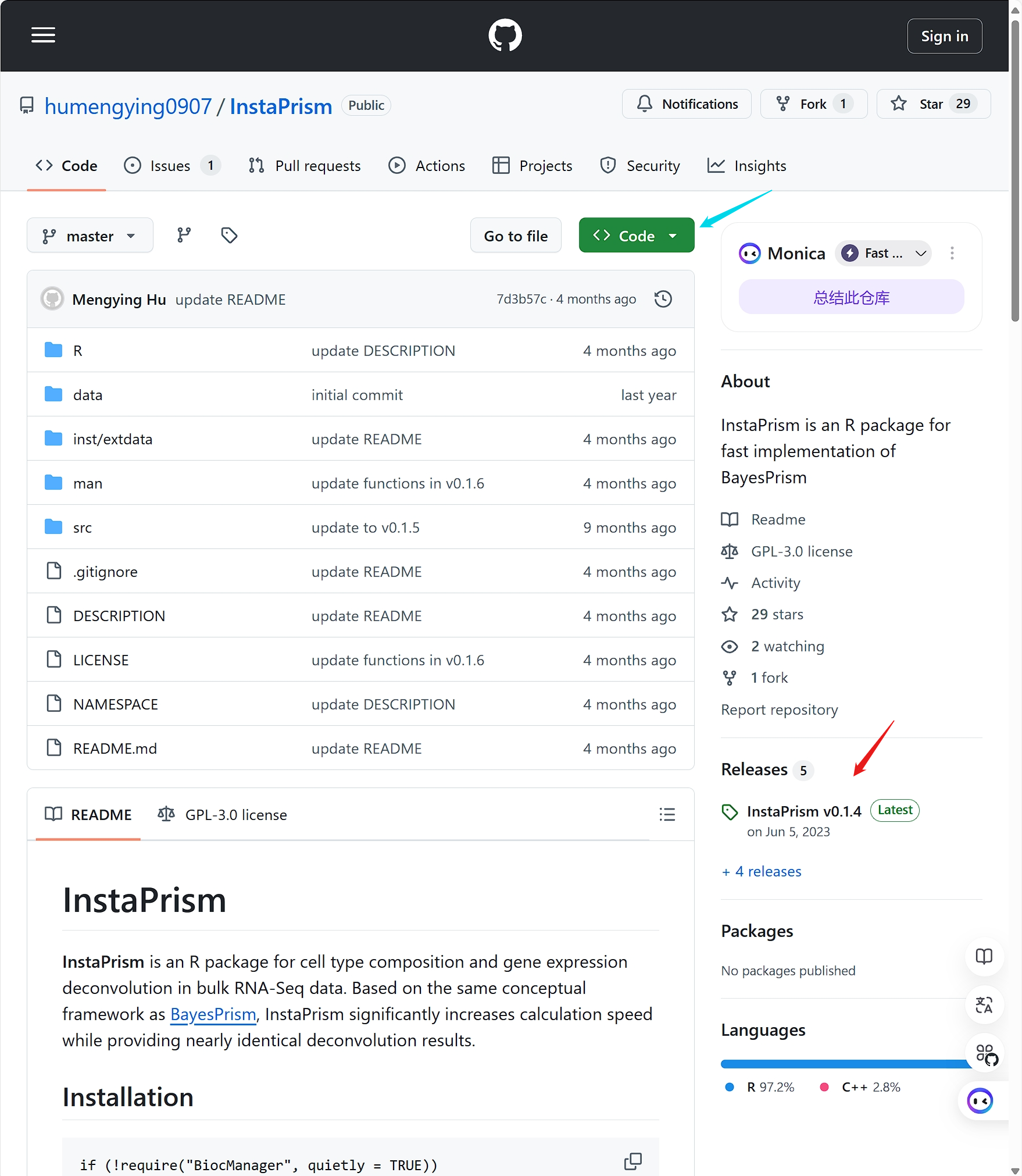Viewport: 1022px width, 1176px height.
Task: Open Notifications for this repository
Action: pos(687,104)
